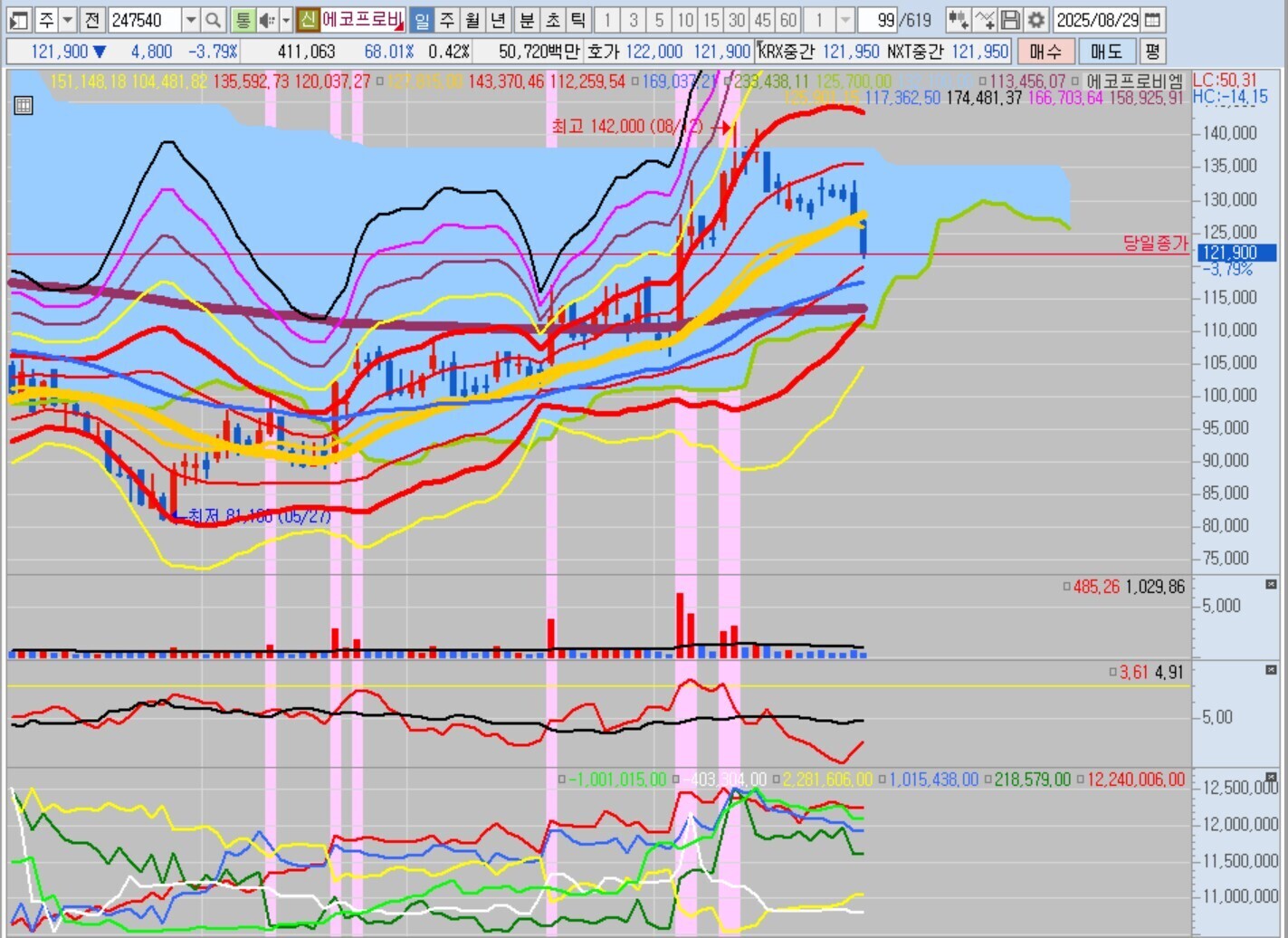The height and width of the screenshot is (938, 1288).
Task: Click the 당일종가 label on the chart
Action: [1155, 243]
